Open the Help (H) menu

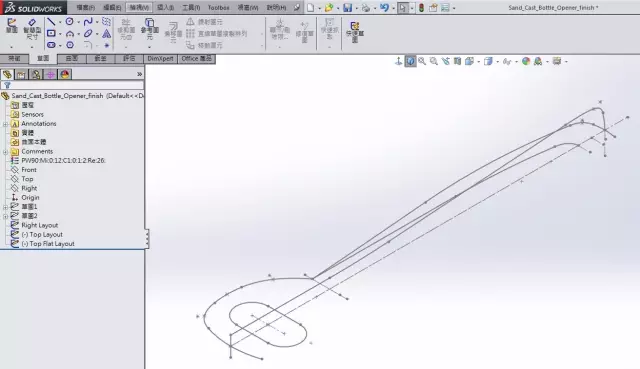click(x=276, y=7)
